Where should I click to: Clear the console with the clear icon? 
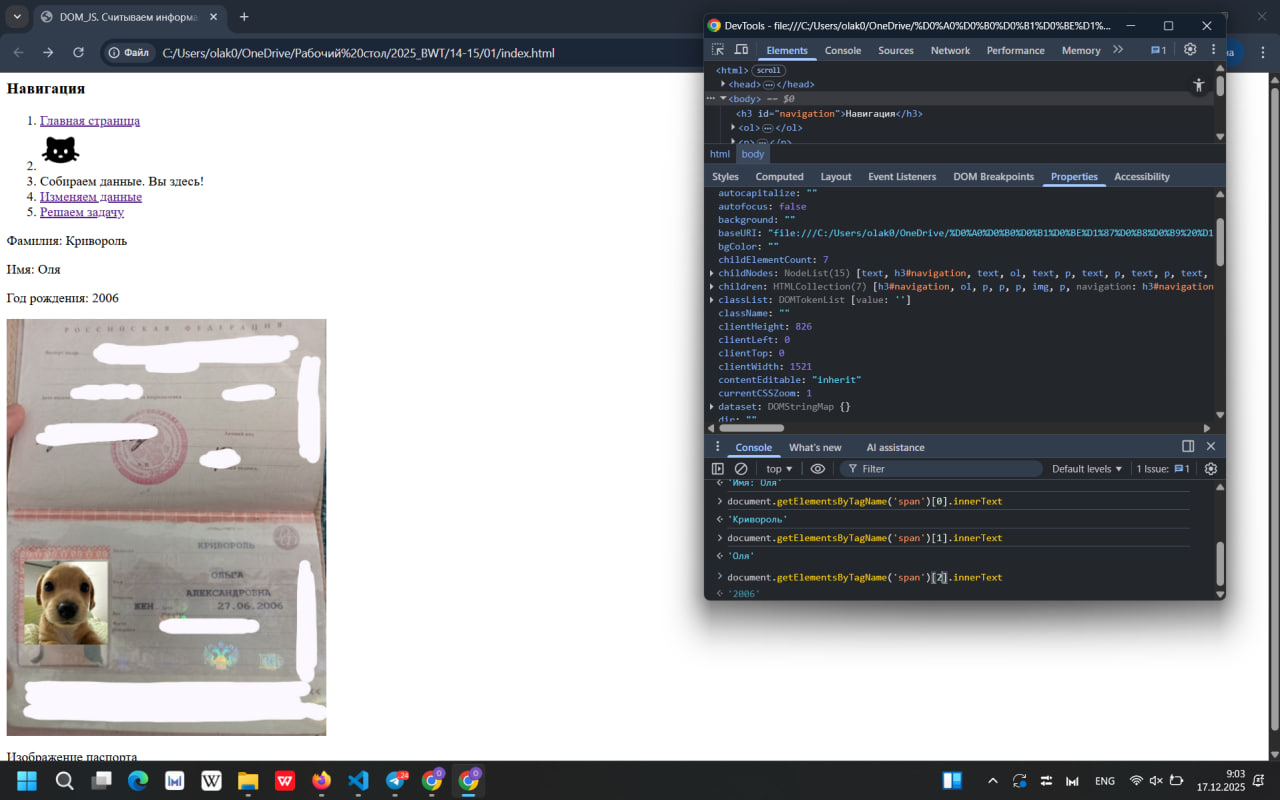(x=741, y=469)
